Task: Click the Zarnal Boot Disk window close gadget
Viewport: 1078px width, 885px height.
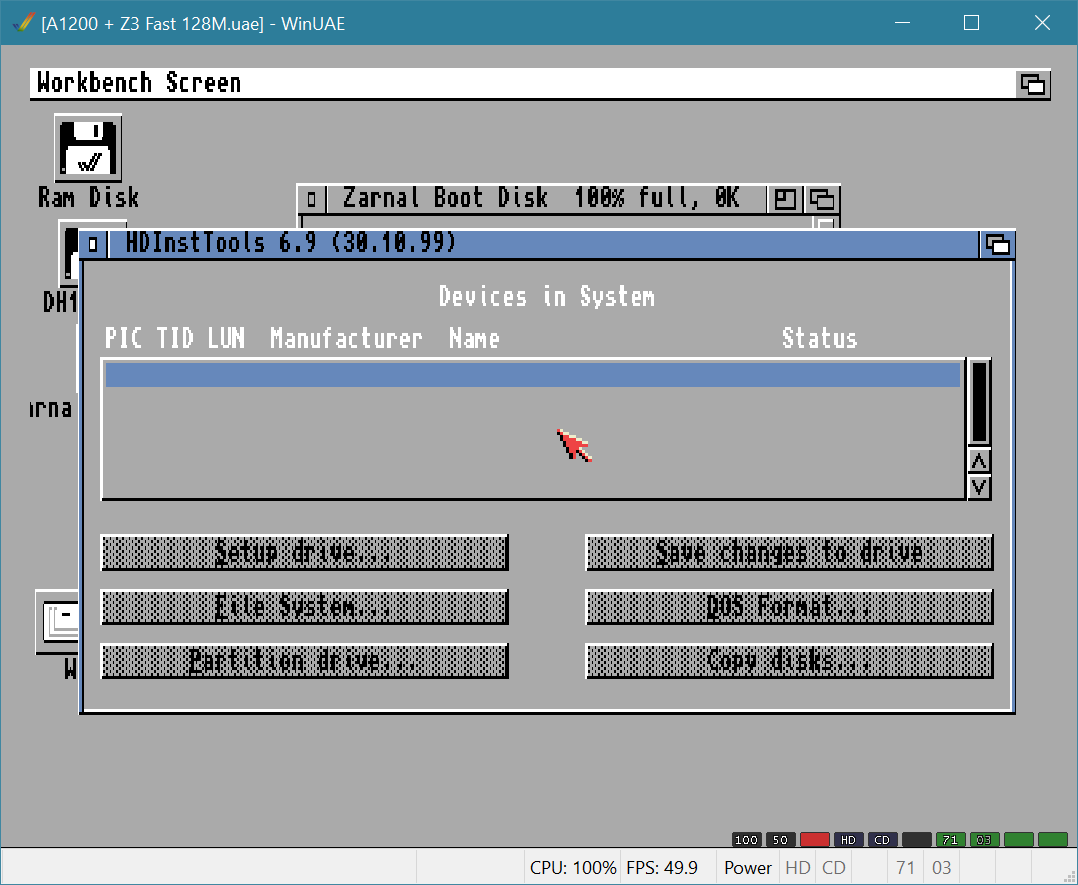Action: click(x=311, y=199)
